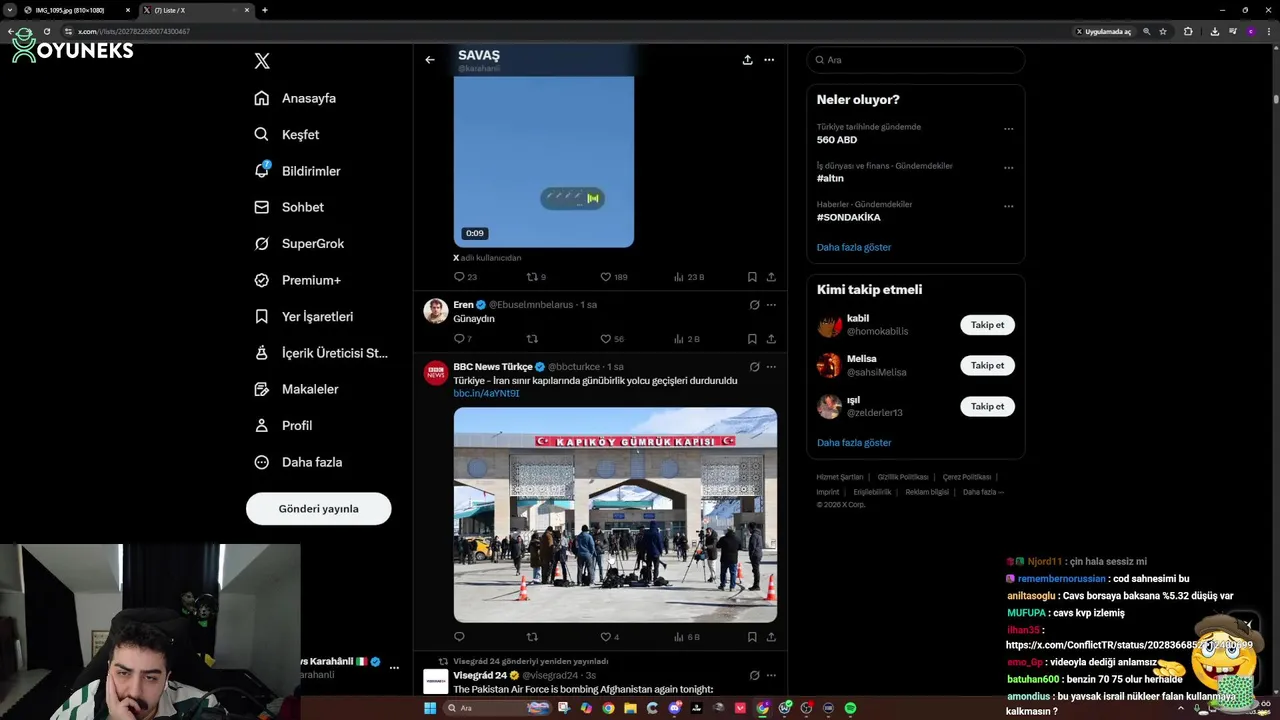This screenshot has height=720, width=1280.
Task: Open Keşfet search page
Action: coord(287,134)
